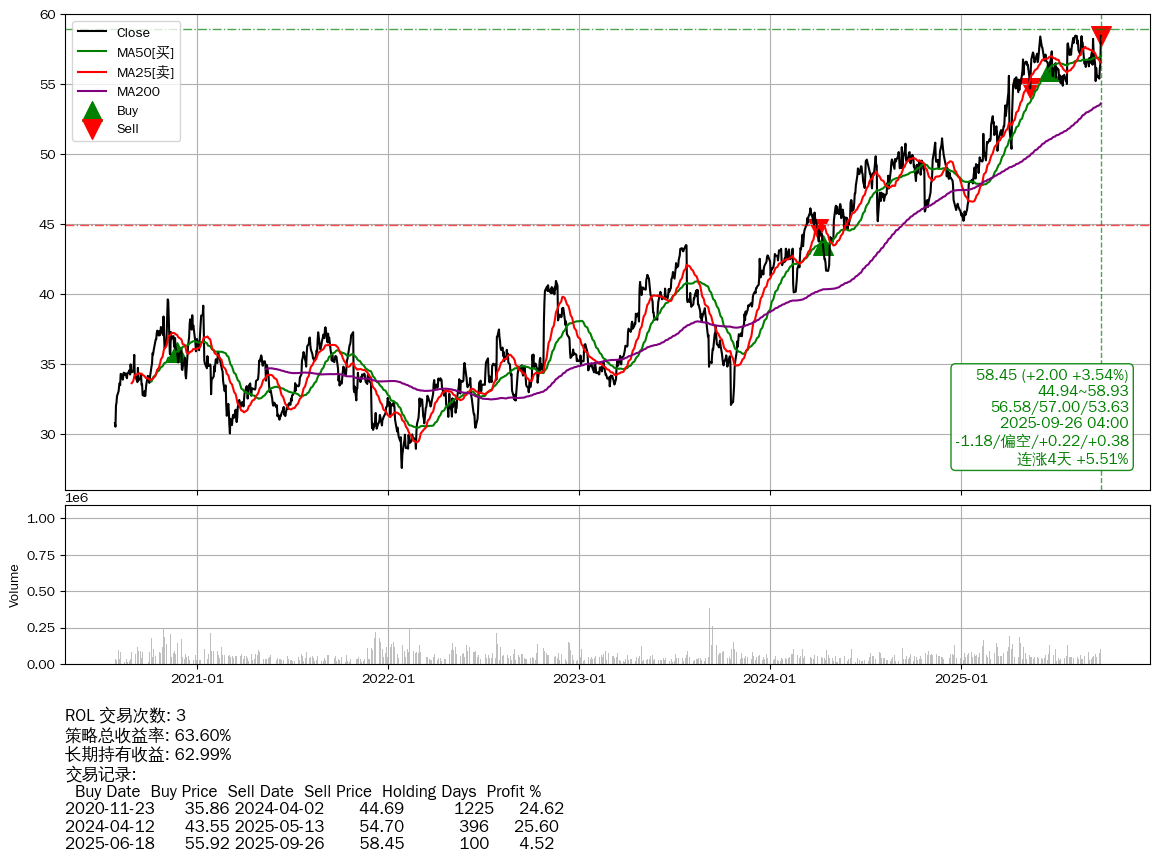Click the red Sell triangle in legend

[x=92, y=129]
